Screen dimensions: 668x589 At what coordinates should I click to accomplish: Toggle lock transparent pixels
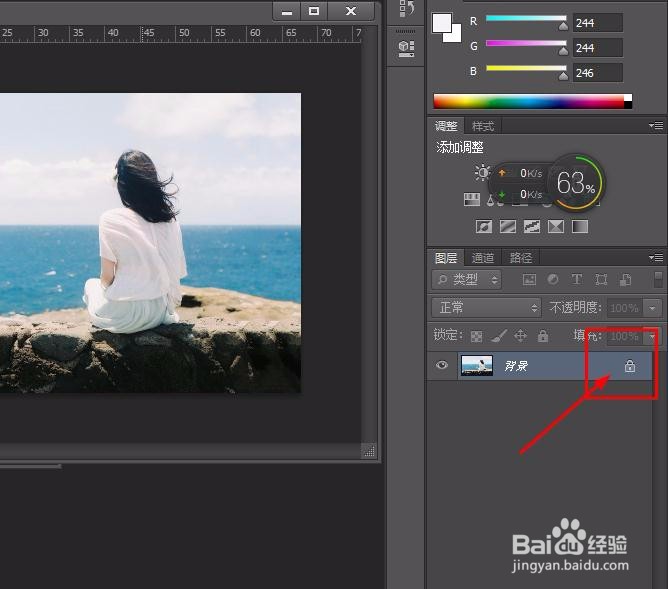(x=476, y=336)
